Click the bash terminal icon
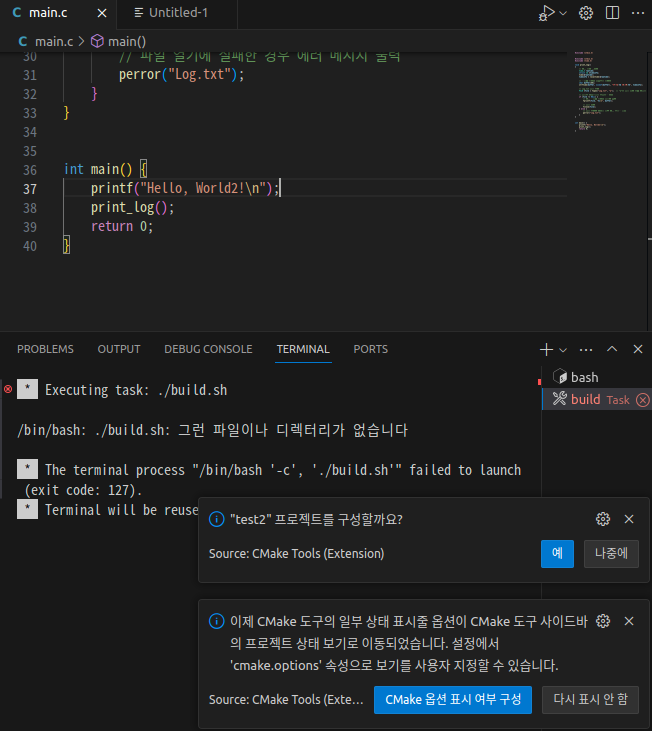The width and height of the screenshot is (652, 731). pos(560,376)
